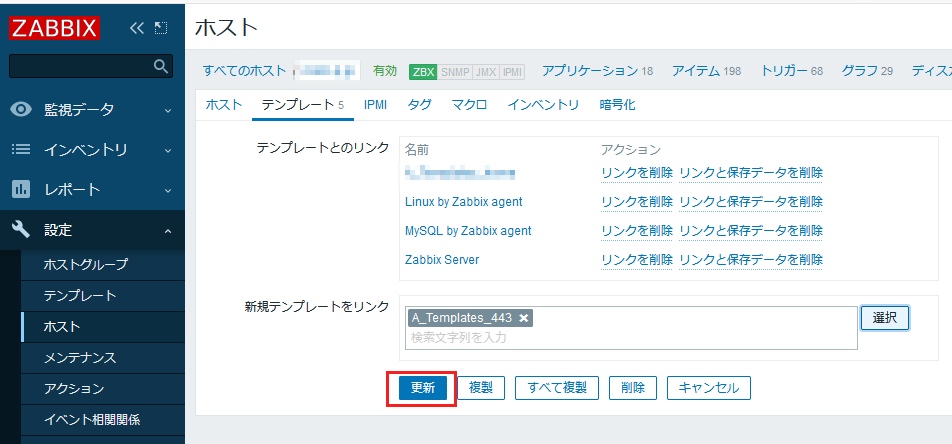Click the 更新 button
Screen dimensions: 952x444
coord(423,388)
